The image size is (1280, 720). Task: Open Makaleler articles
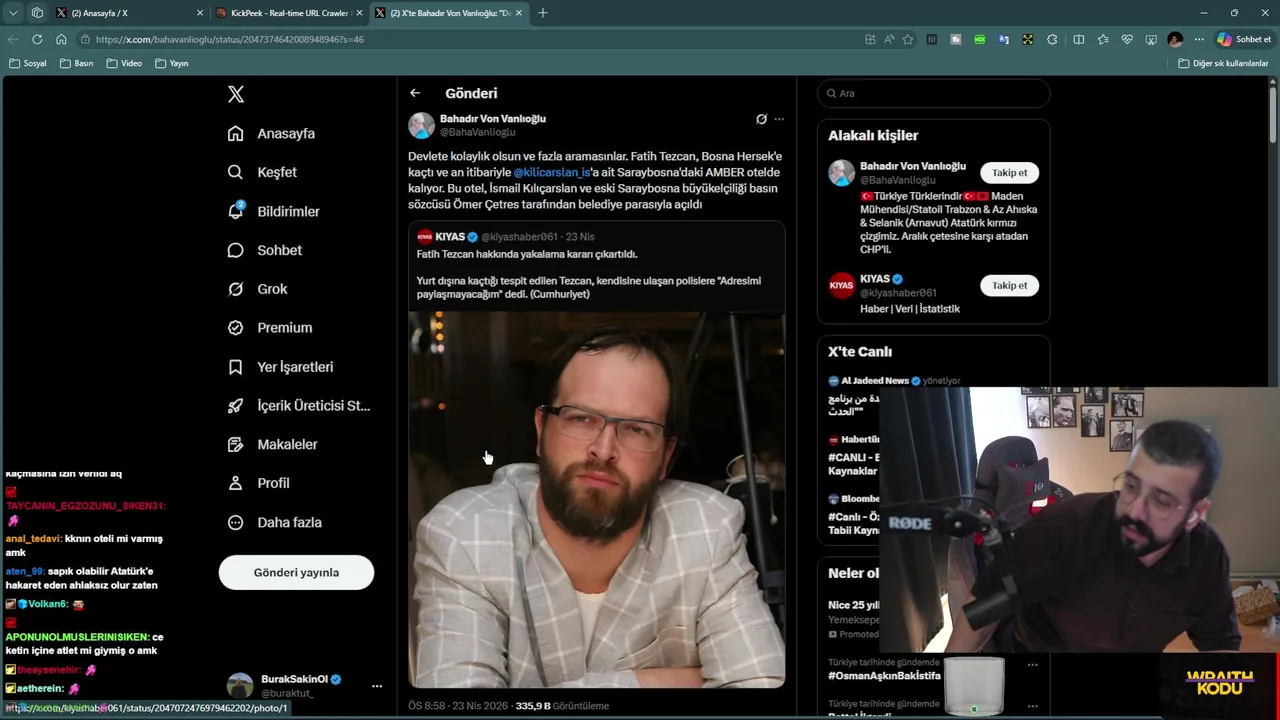[x=272, y=444]
